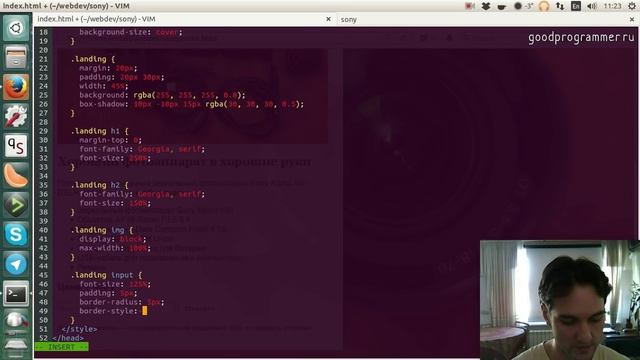Click the '.landing h1 {' selector
This screenshot has width=640, height=360.
[100, 131]
